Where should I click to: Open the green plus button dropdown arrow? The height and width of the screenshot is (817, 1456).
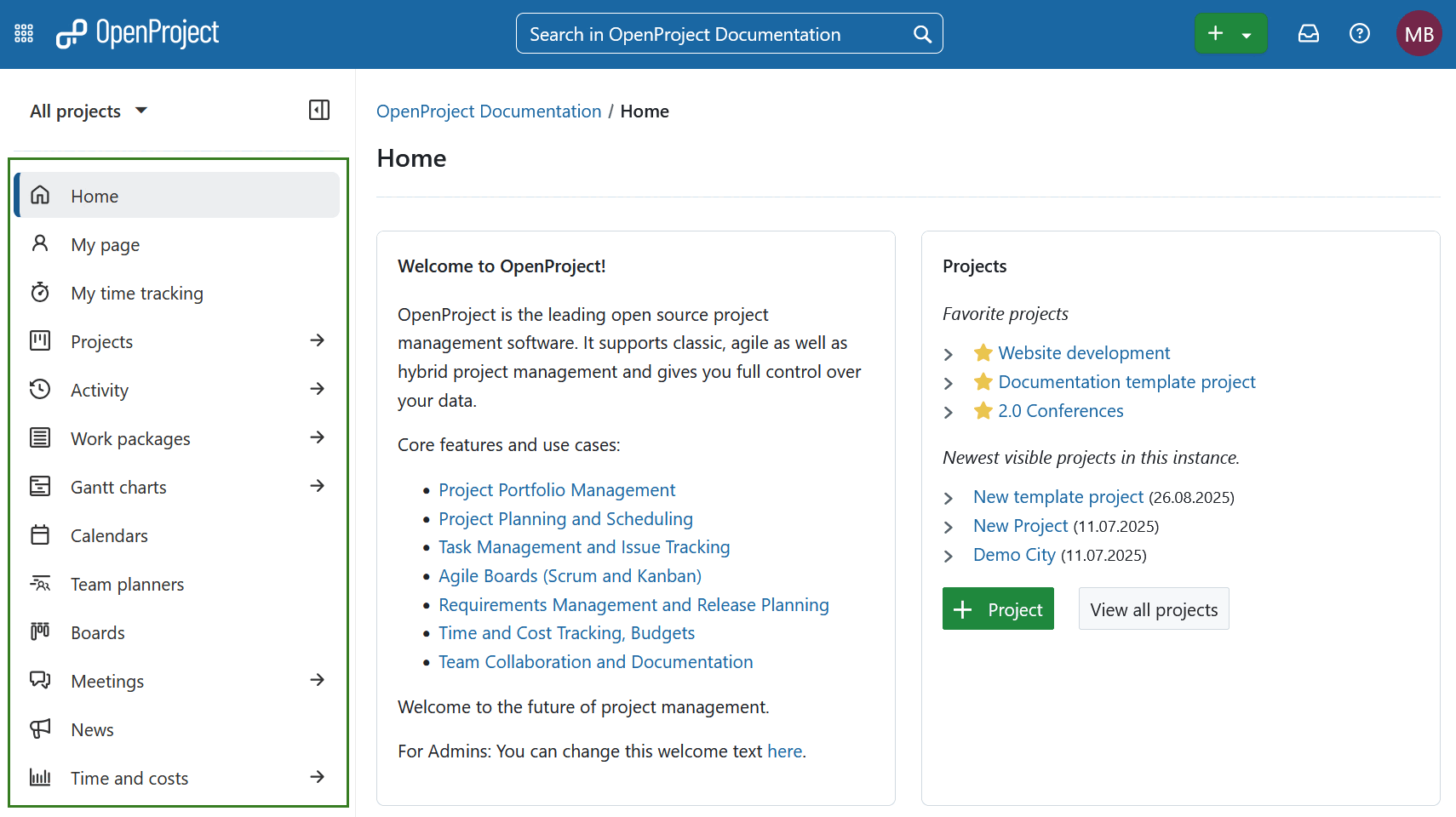click(x=1247, y=33)
